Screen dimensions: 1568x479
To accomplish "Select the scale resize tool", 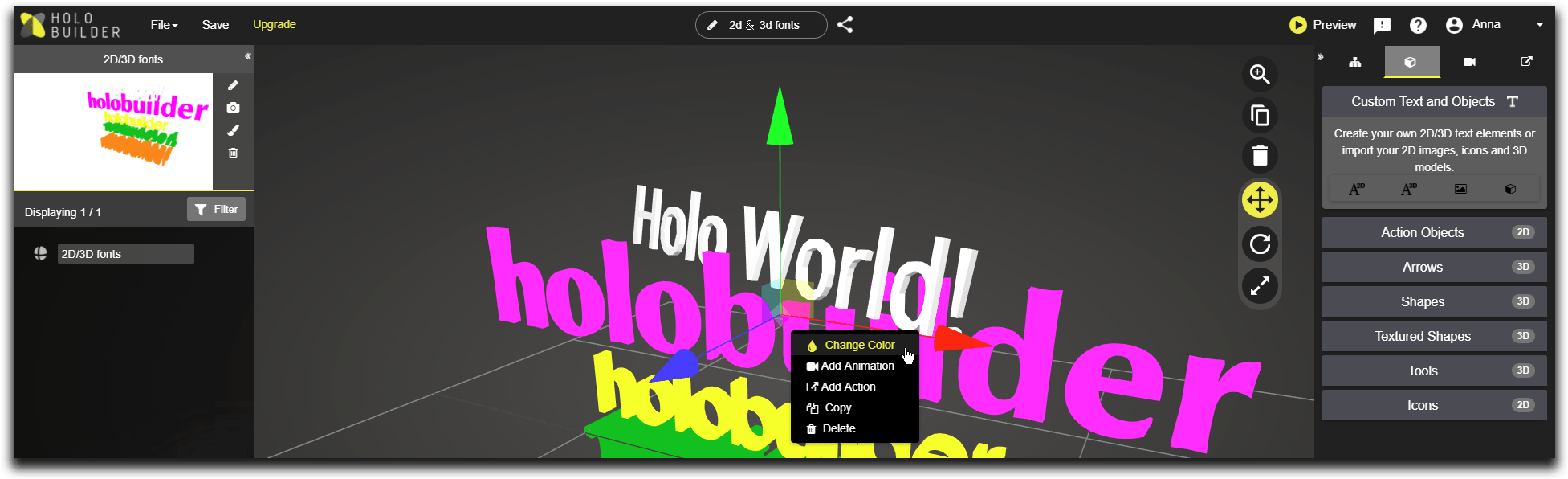I will 1260,285.
